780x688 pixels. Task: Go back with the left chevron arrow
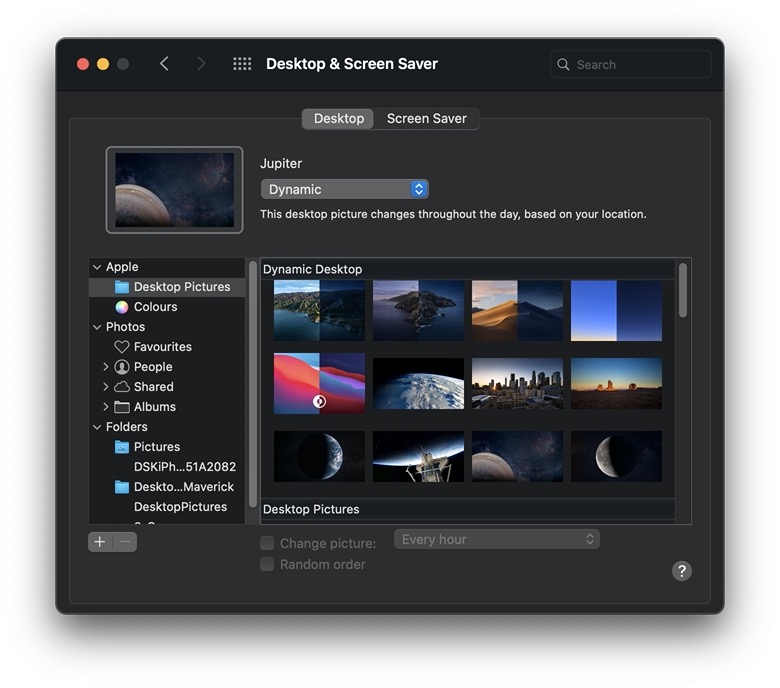tap(165, 64)
